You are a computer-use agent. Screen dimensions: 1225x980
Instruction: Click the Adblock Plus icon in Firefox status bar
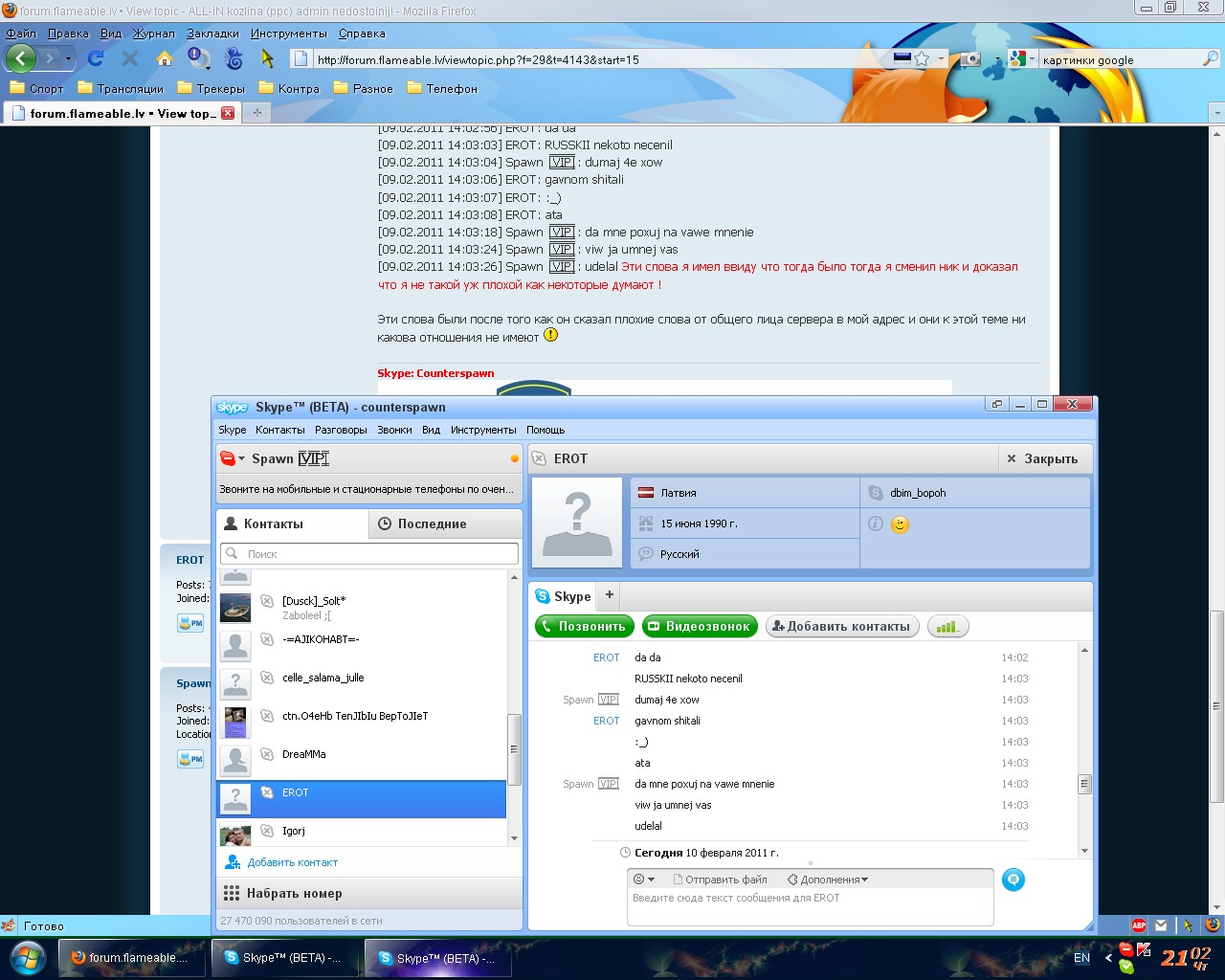point(1139,925)
